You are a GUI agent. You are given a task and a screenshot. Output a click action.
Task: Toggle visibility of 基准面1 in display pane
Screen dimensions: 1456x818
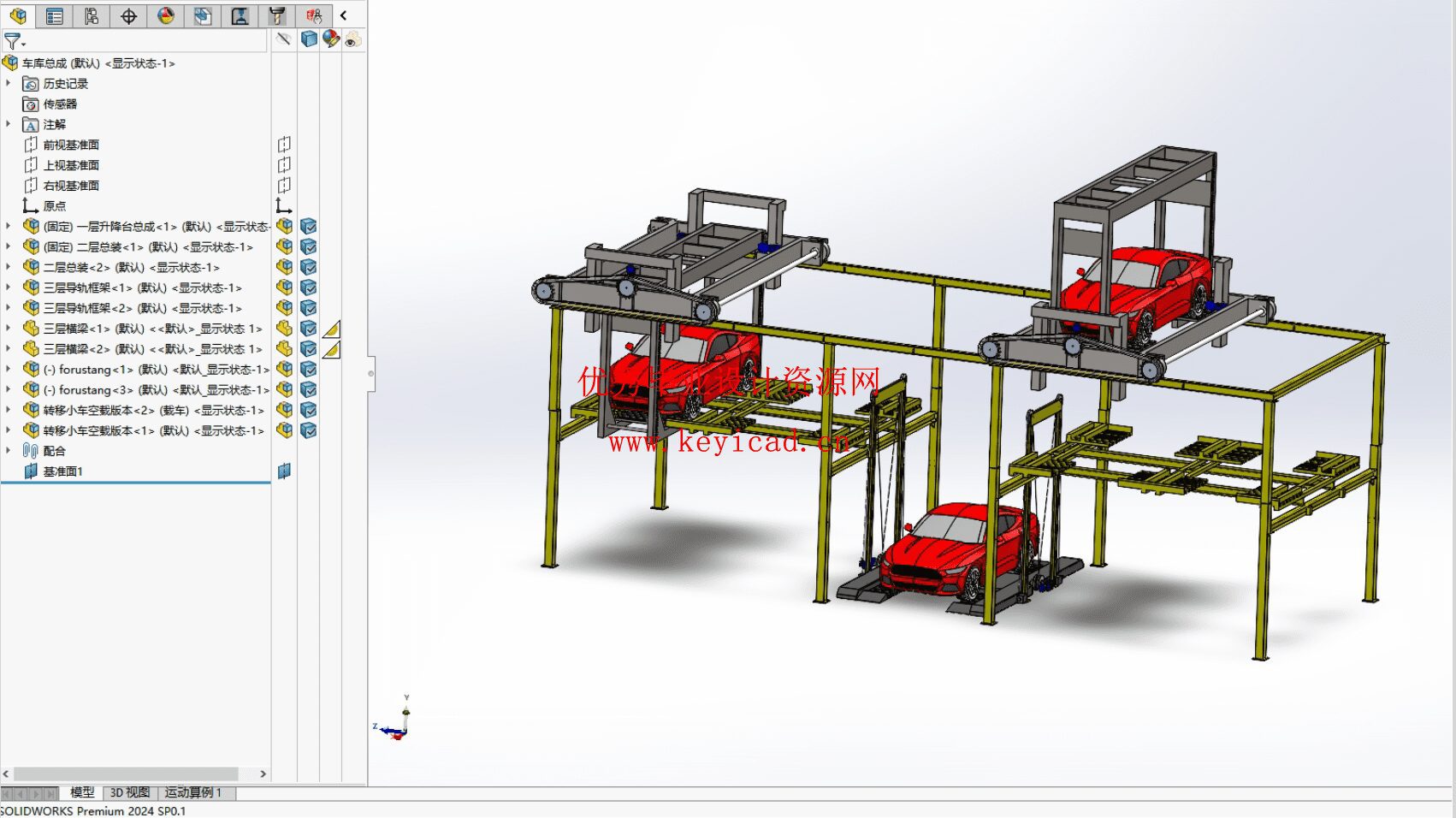(x=284, y=471)
